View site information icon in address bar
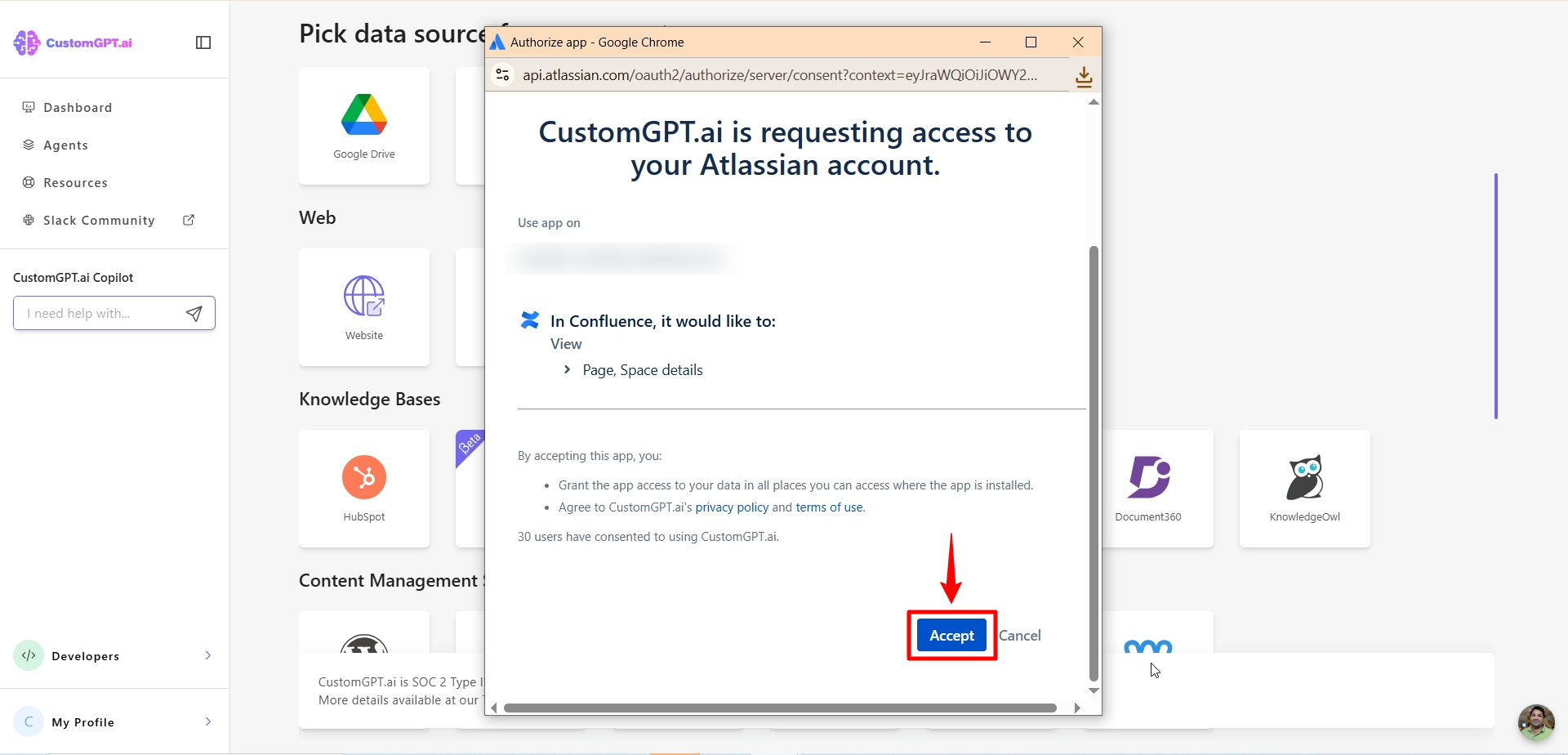The height and width of the screenshot is (755, 1568). pos(503,74)
